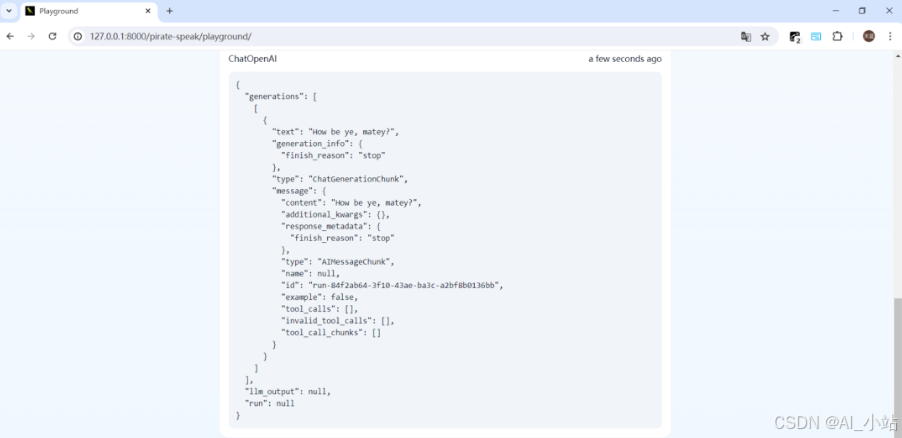The height and width of the screenshot is (438, 902).
Task: Click the vertical page scrollbar thumb
Action: (x=897, y=360)
